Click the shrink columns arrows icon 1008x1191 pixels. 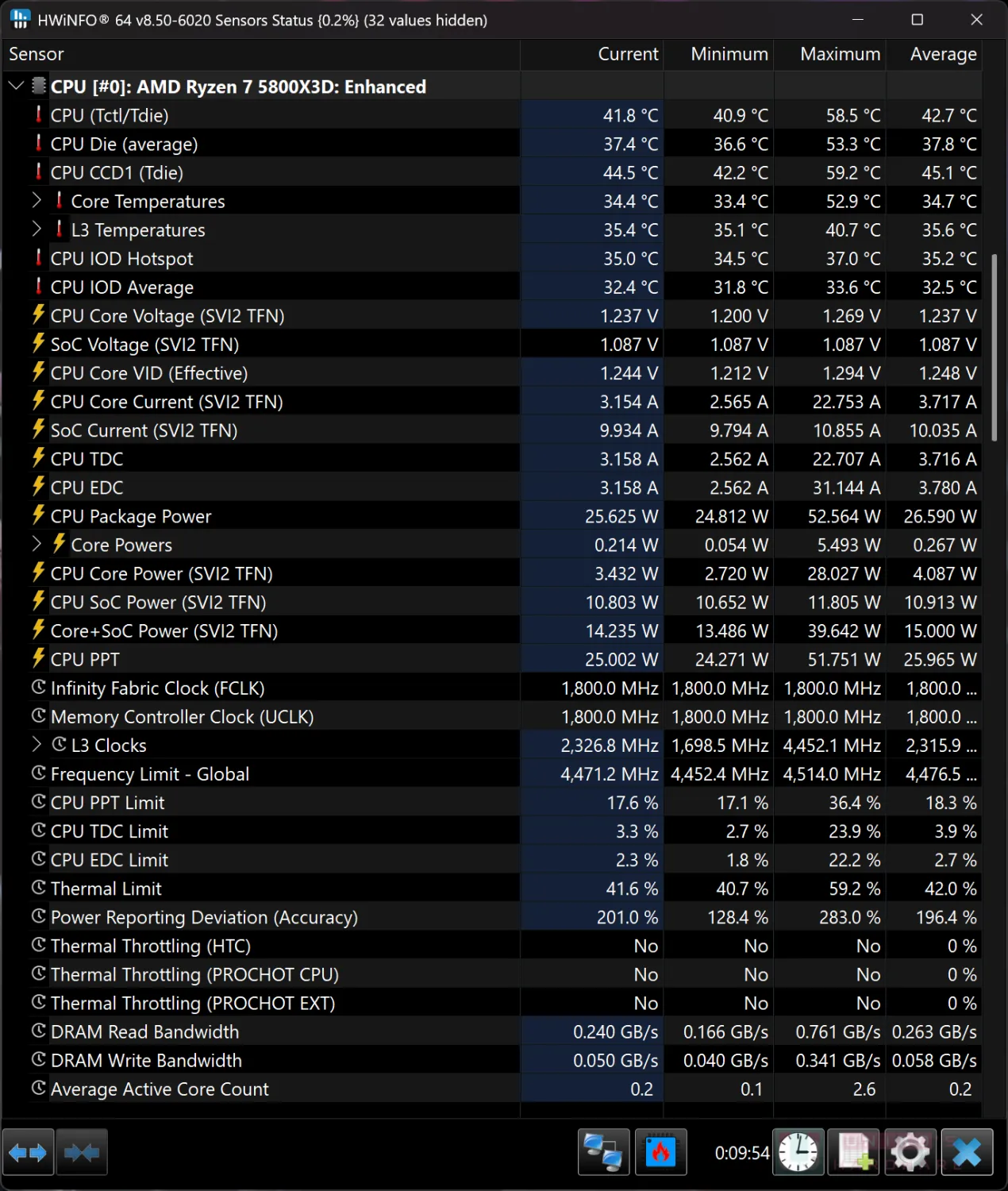[82, 1152]
